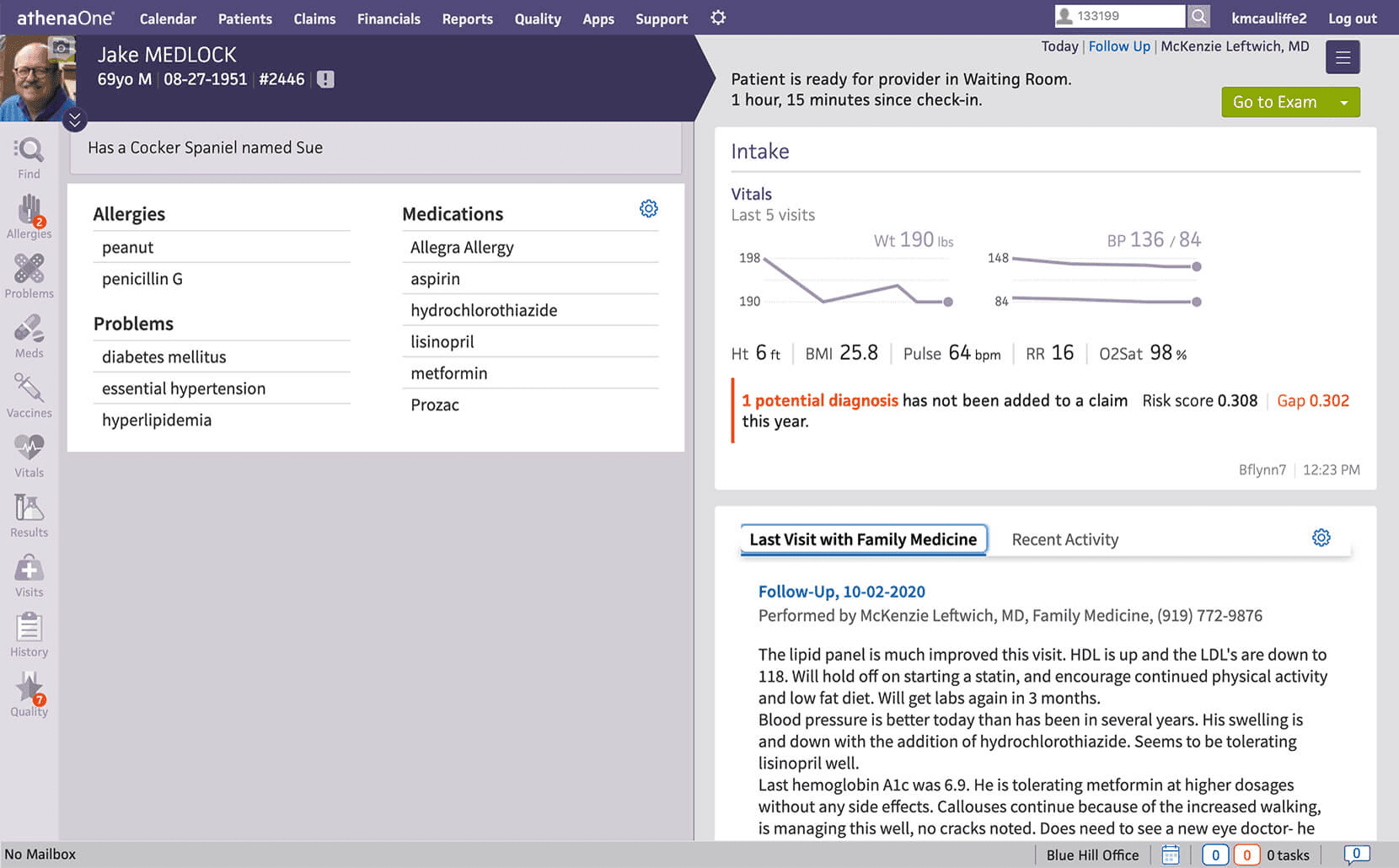Click the Go to Exam button
Image resolution: width=1399 pixels, height=868 pixels.
(x=1274, y=102)
